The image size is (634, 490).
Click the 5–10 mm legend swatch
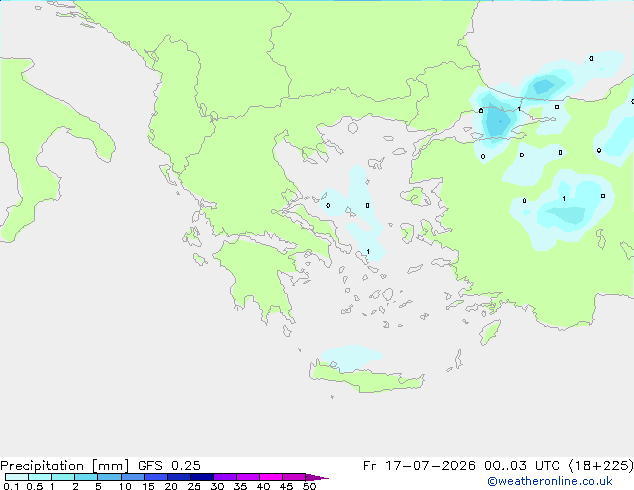[109, 477]
